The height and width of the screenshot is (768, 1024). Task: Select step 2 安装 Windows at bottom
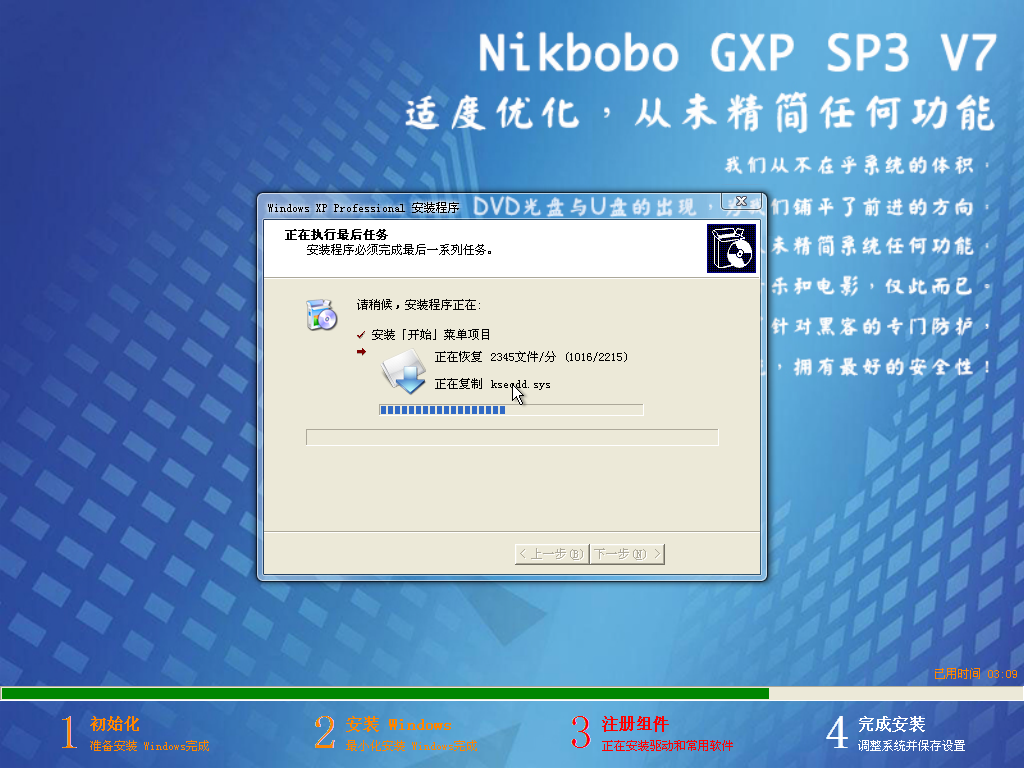pos(396,733)
